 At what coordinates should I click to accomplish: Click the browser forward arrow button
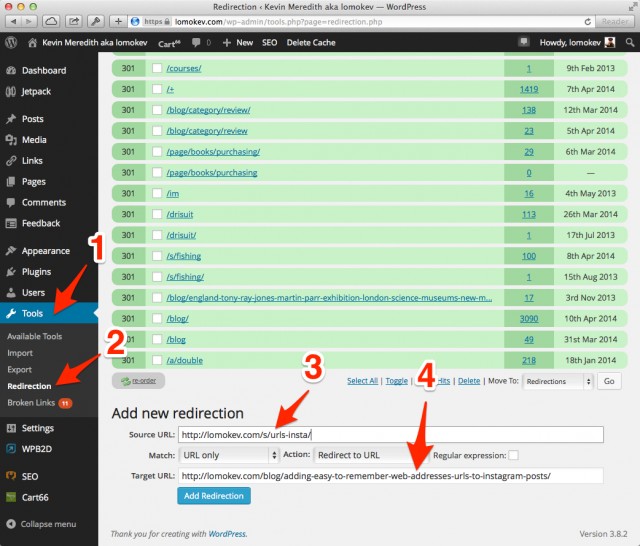coord(29,21)
